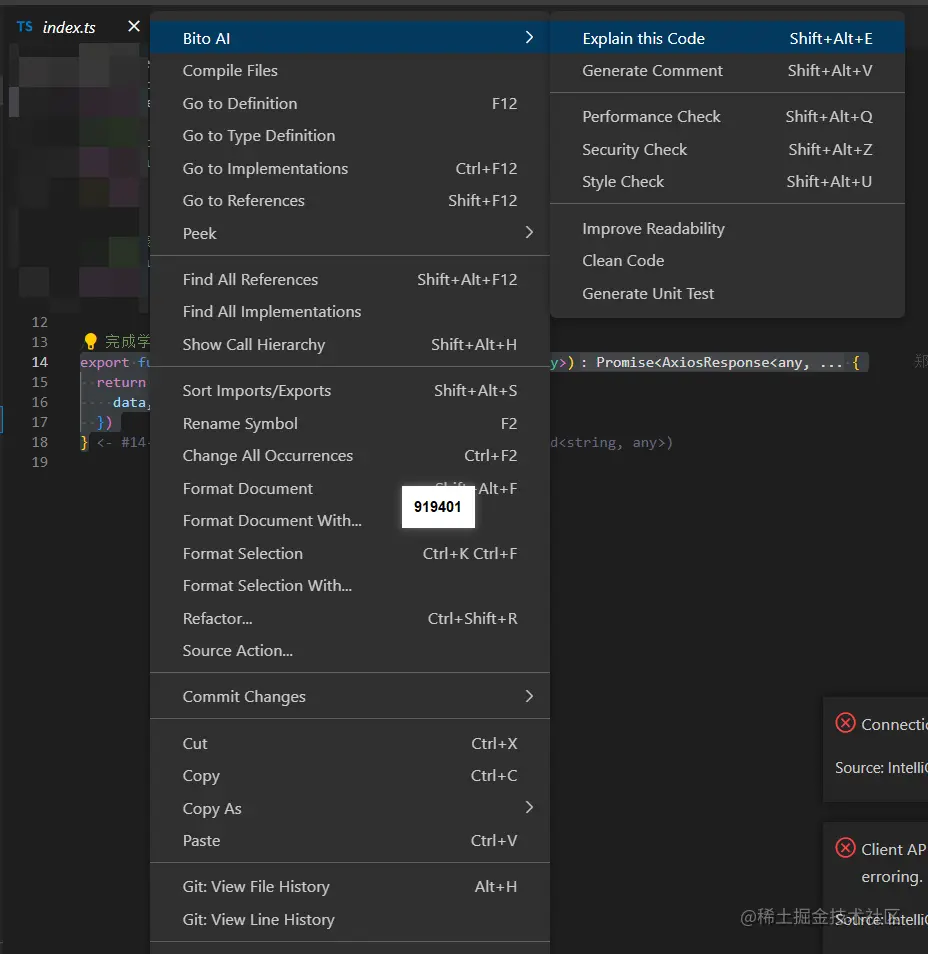Select Cut from context menu
The width and height of the screenshot is (928, 954).
click(x=350, y=743)
